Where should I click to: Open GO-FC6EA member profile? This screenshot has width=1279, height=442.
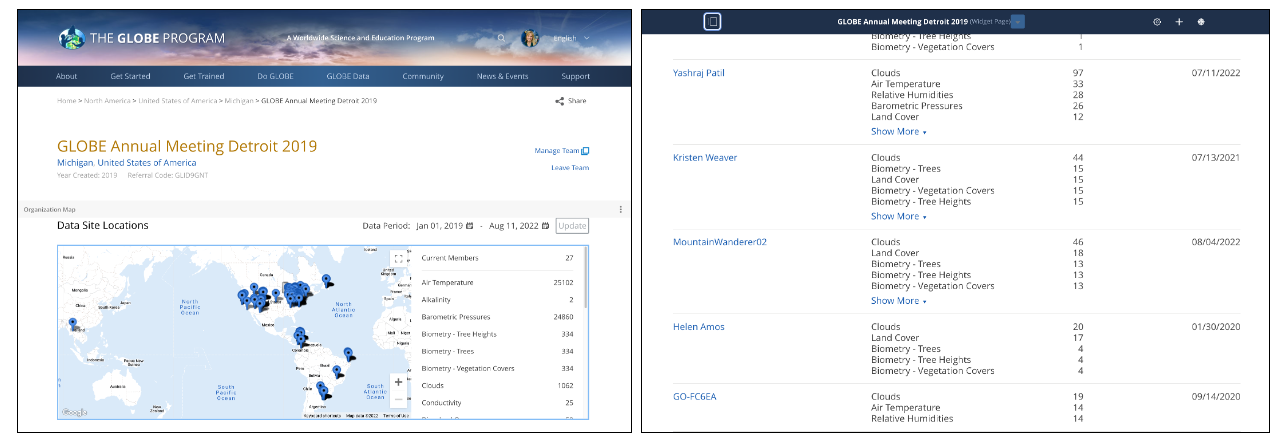(x=695, y=396)
